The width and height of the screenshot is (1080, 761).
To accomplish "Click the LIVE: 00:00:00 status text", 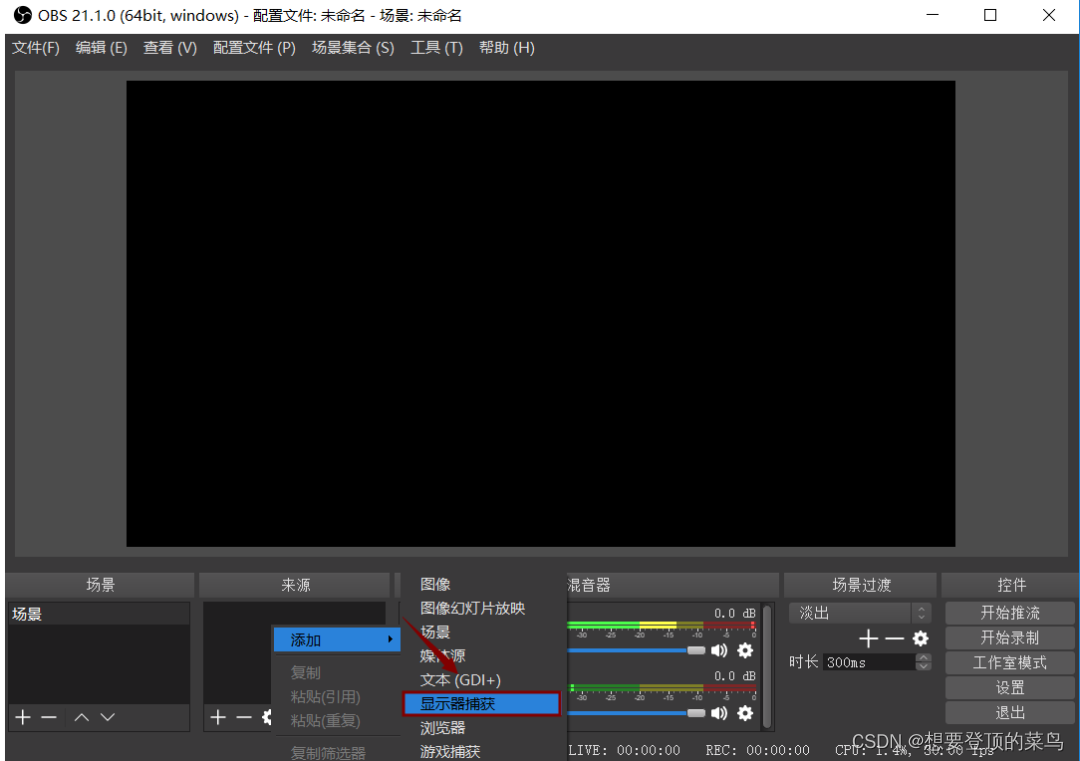I will tap(624, 750).
